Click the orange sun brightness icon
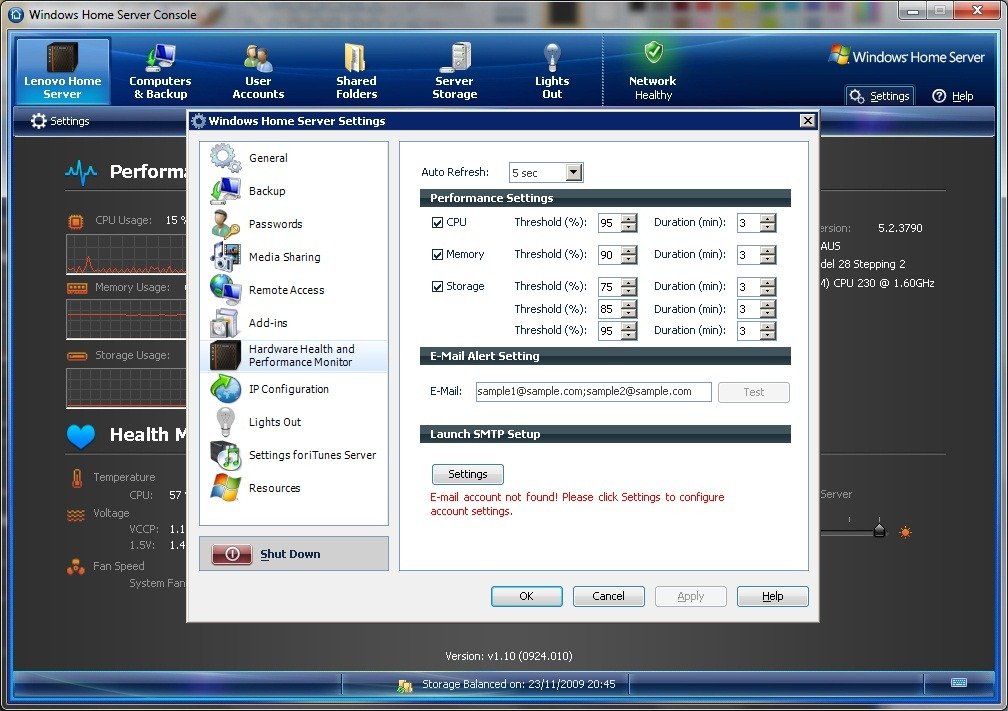This screenshot has width=1008, height=711. click(905, 532)
